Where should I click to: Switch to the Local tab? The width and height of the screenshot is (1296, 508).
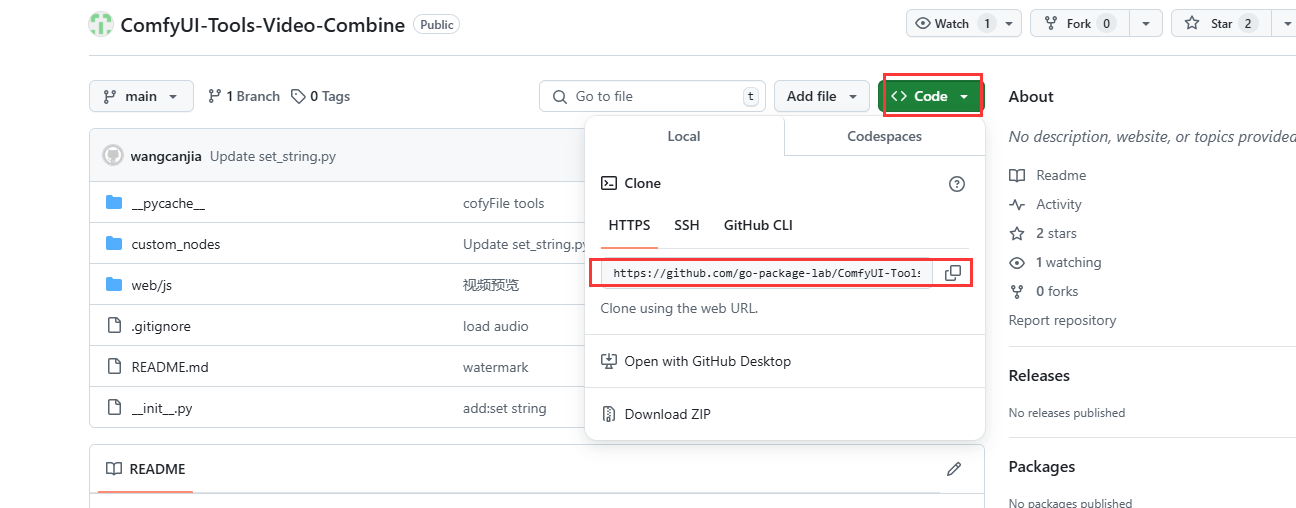[x=684, y=136]
